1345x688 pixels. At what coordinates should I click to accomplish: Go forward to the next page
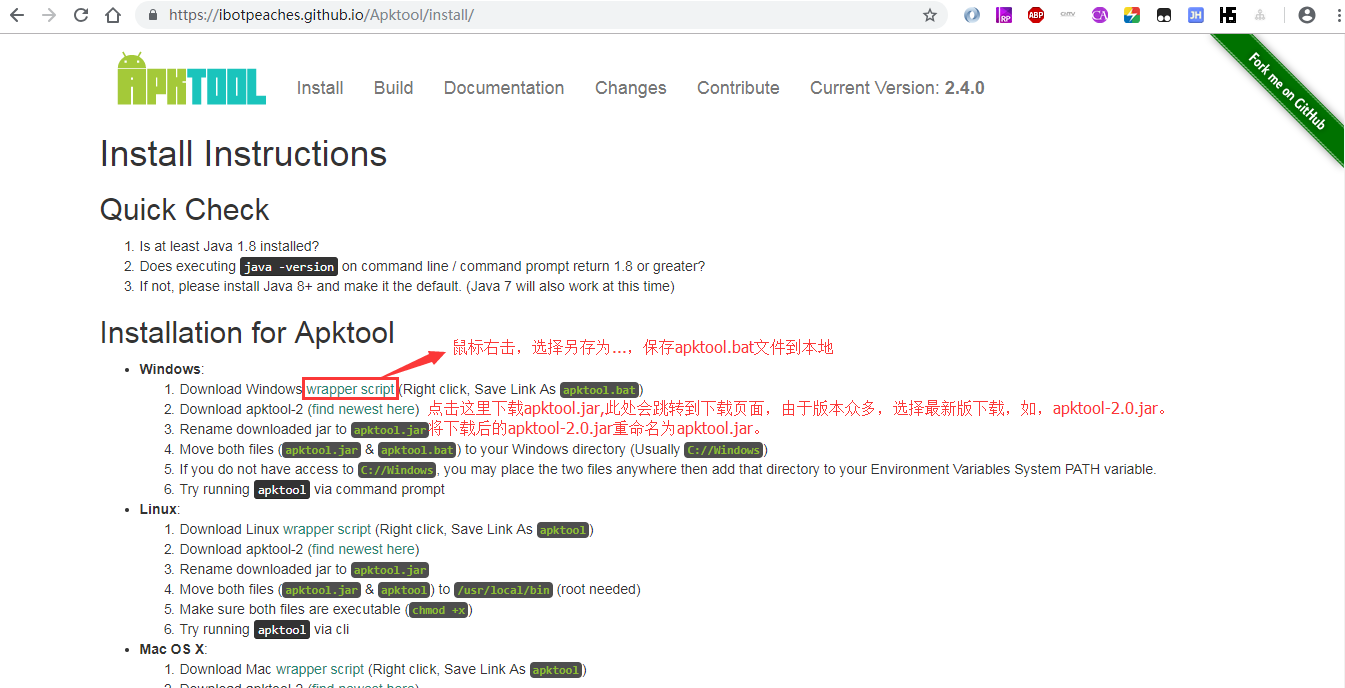(x=49, y=15)
